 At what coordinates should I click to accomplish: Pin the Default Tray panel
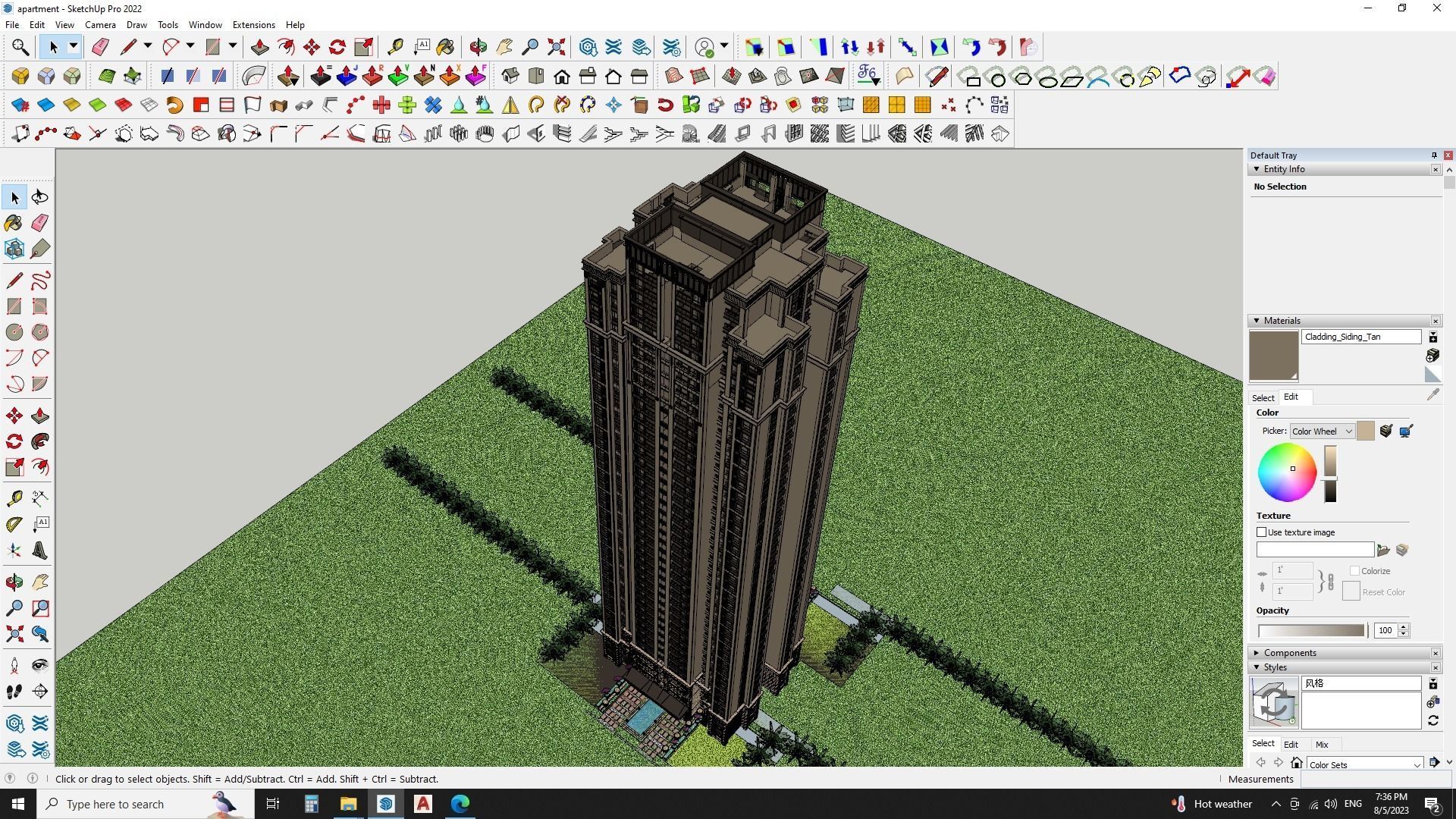pos(1433,155)
